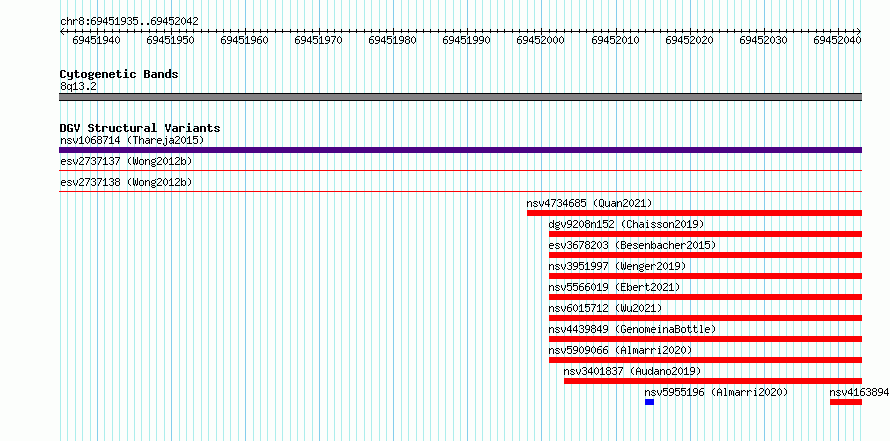
Task: Select the thin red esv2737138 variant line
Action: (460, 191)
